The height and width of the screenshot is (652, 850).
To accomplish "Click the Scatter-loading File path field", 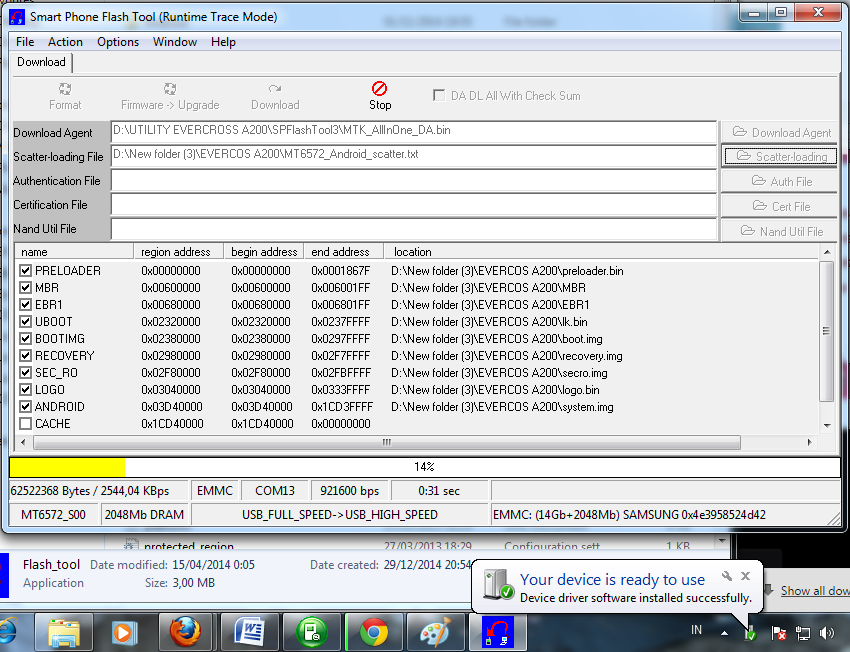I will tap(414, 156).
